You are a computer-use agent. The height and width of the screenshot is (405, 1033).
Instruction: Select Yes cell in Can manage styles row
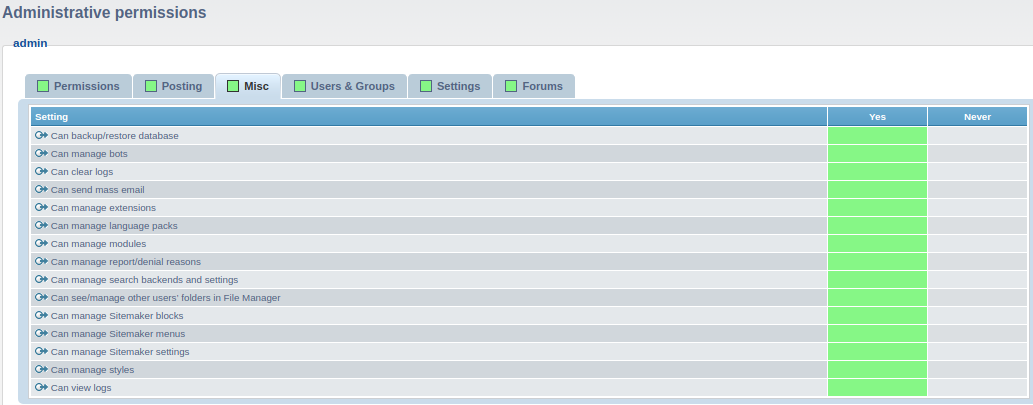pyautogui.click(x=878, y=369)
